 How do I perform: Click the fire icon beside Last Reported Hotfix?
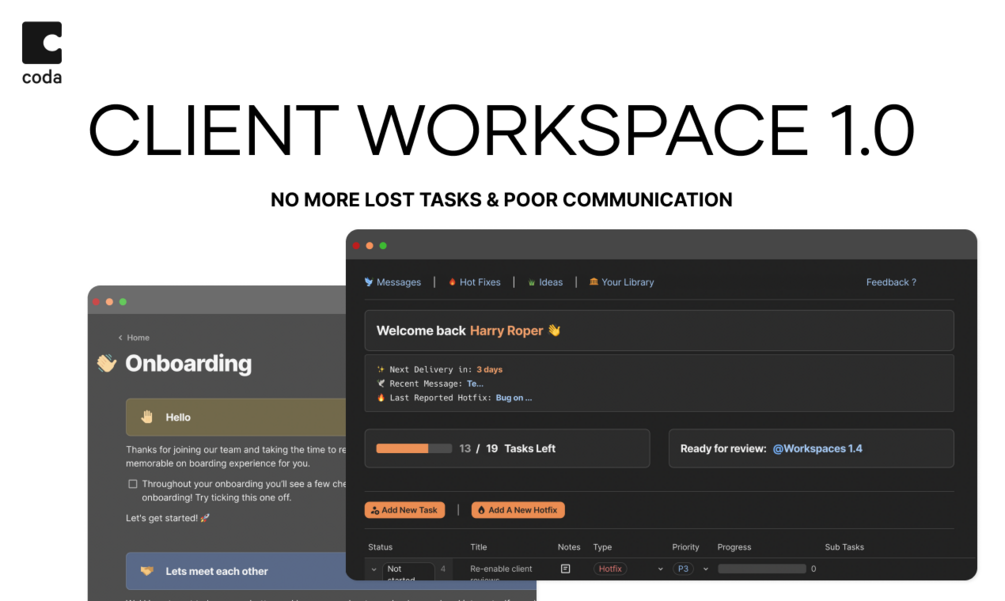[381, 398]
